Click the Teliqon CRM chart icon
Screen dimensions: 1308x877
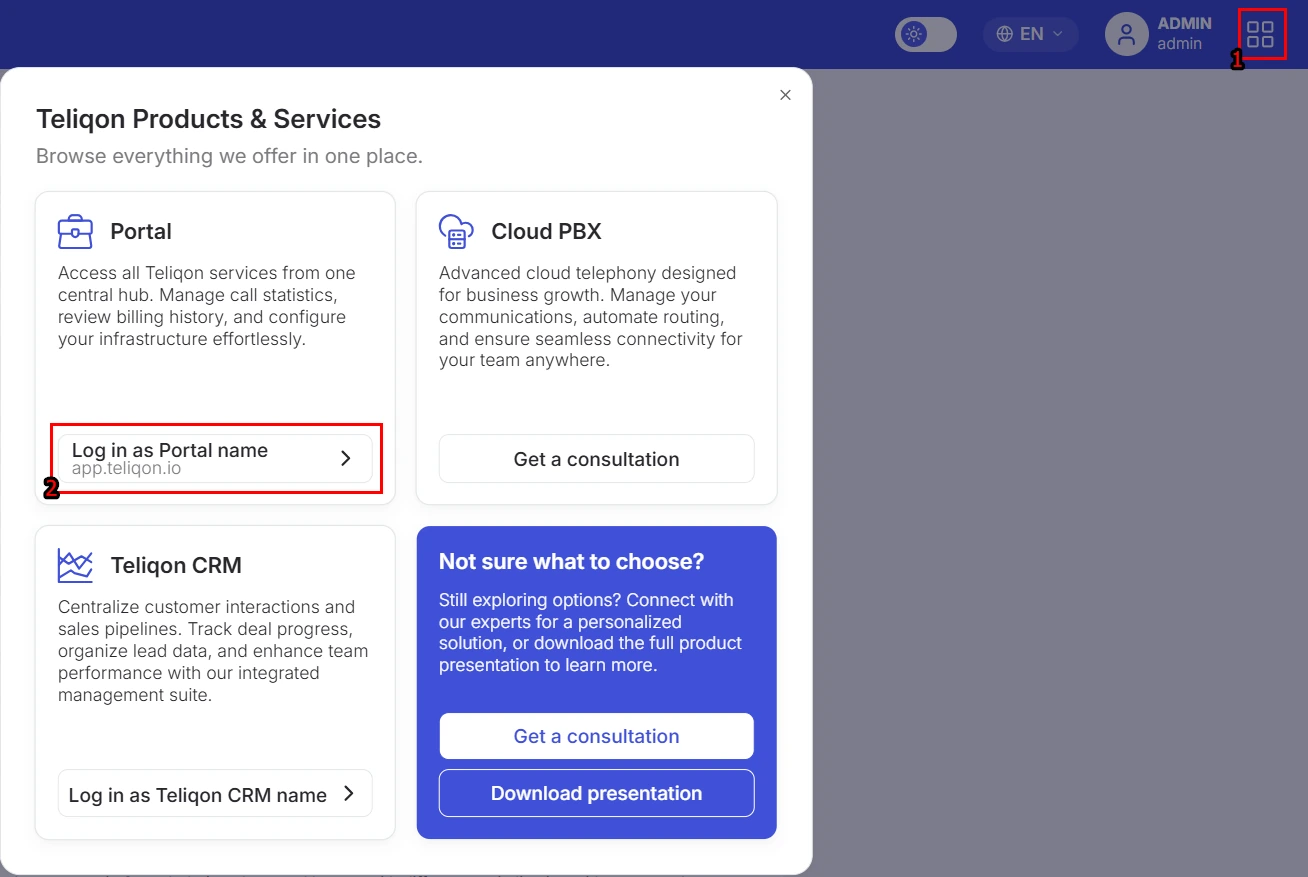point(75,565)
